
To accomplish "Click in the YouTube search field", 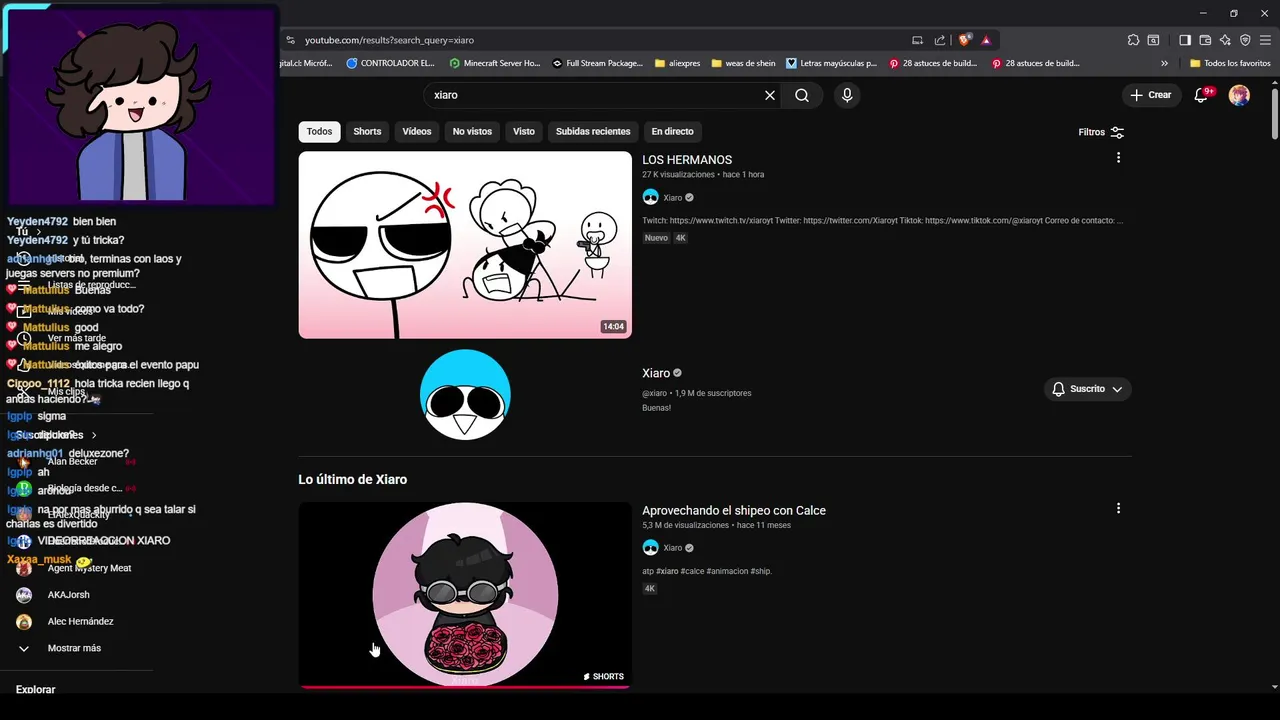I will pyautogui.click(x=595, y=95).
